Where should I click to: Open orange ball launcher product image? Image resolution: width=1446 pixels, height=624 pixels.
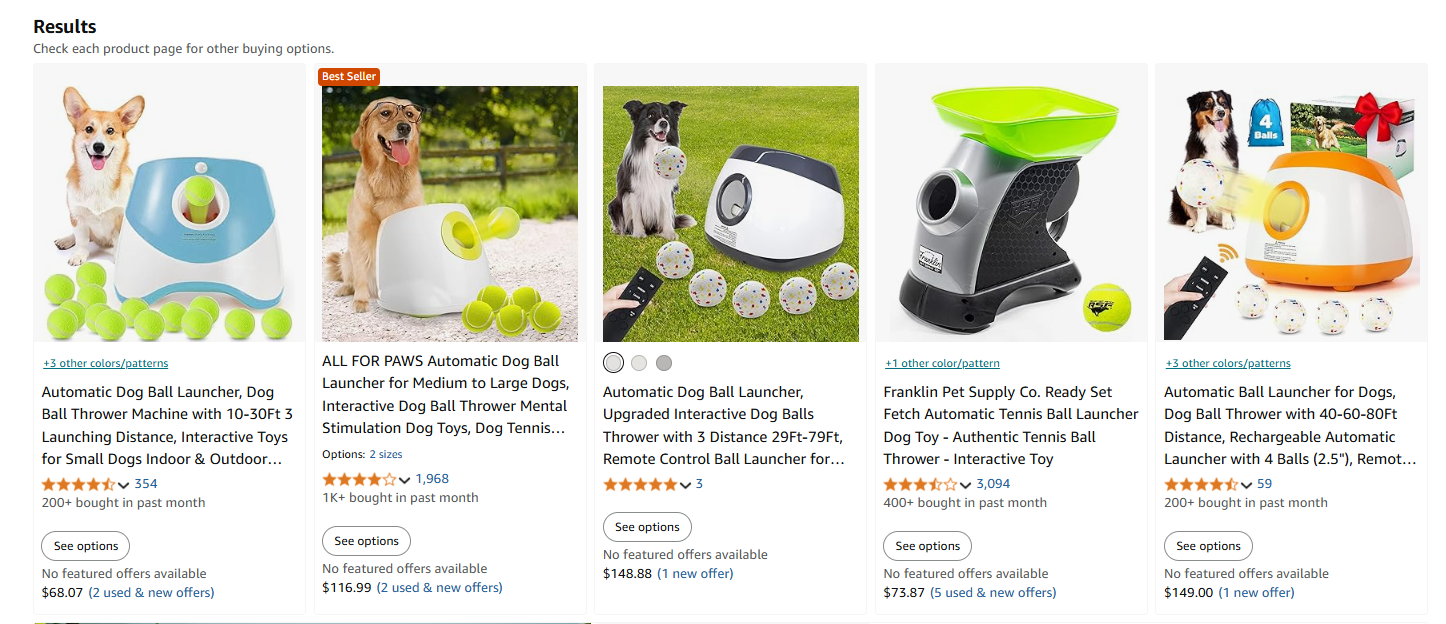coord(1292,214)
